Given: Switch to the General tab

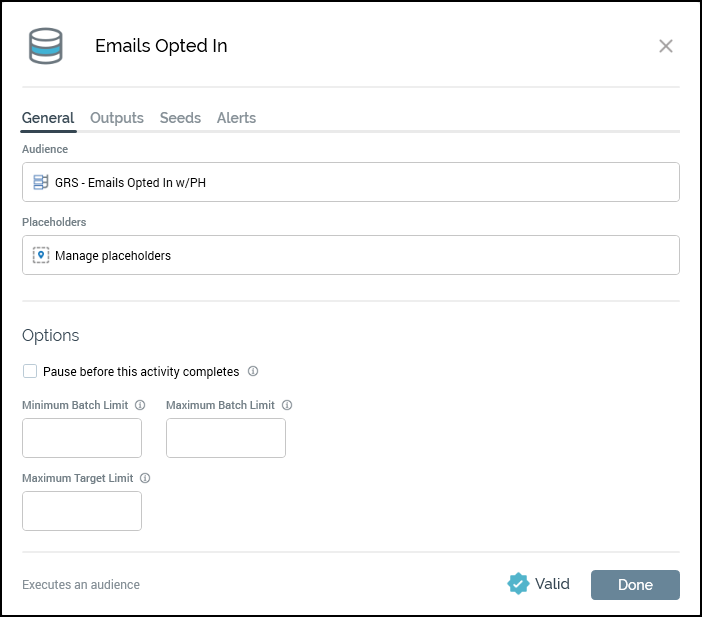Looking at the screenshot, I should click(x=48, y=118).
